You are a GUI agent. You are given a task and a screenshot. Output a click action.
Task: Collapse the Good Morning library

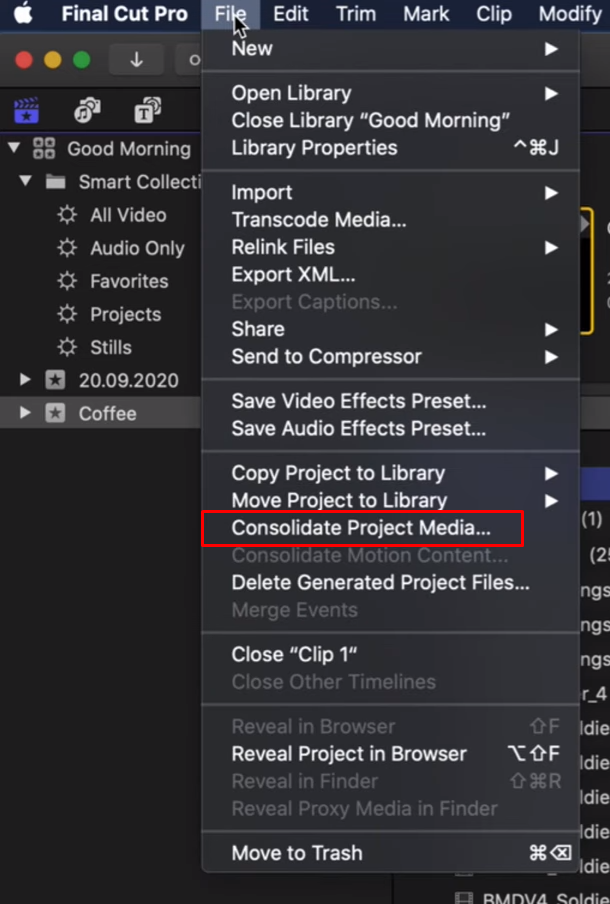pos(14,148)
